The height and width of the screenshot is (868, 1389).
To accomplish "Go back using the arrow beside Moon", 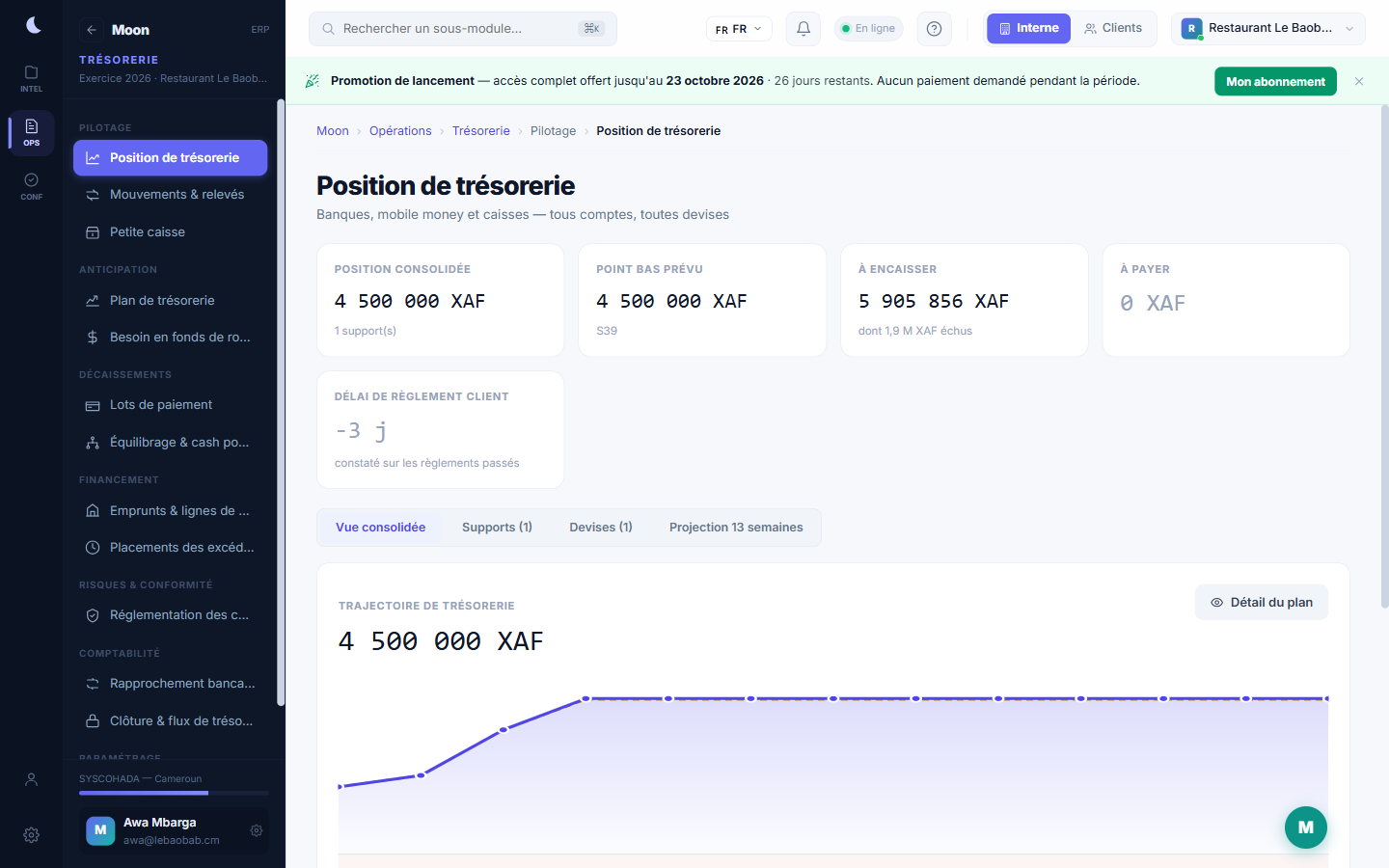I will pos(92,30).
